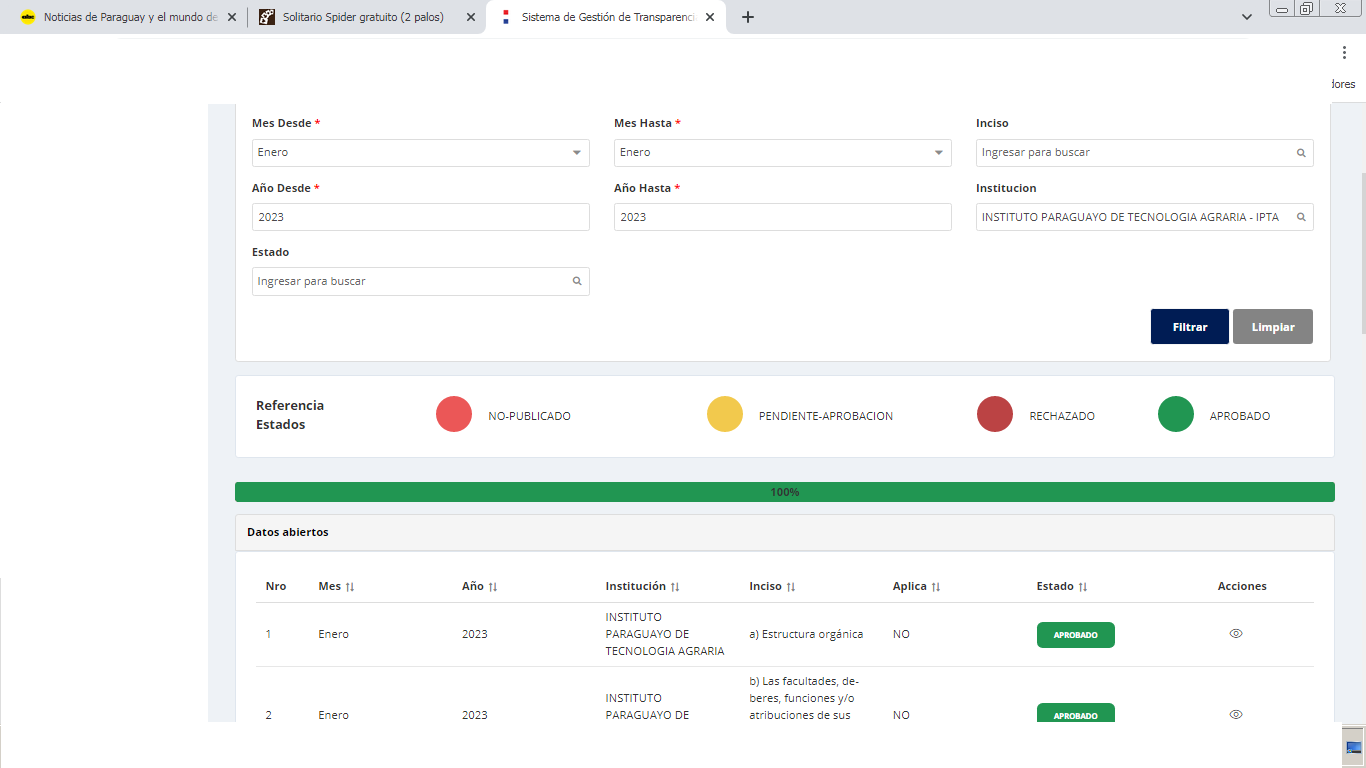
Task: Open the tab search chevron
Action: [x=1247, y=17]
